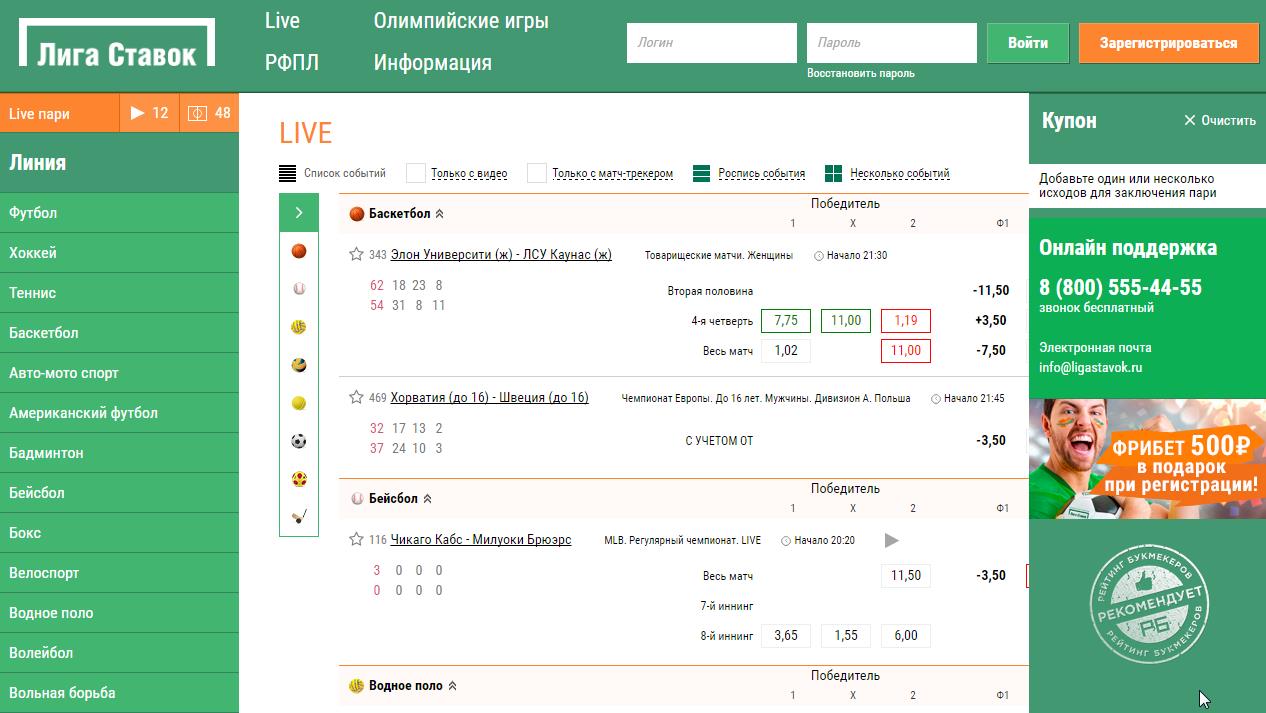Select Волейбол in the sports list

click(119, 653)
